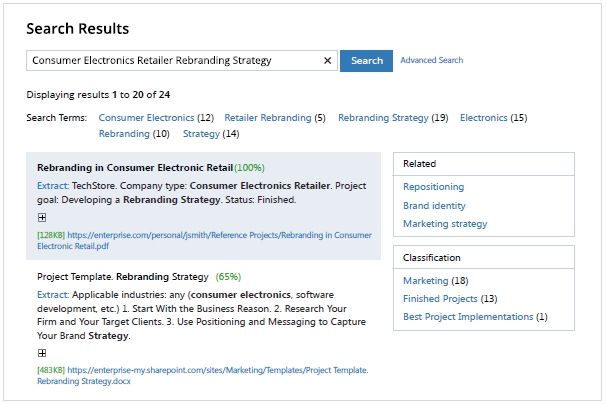606x405 pixels.
Task: Filter by Finished Projects classification
Action: 440,299
